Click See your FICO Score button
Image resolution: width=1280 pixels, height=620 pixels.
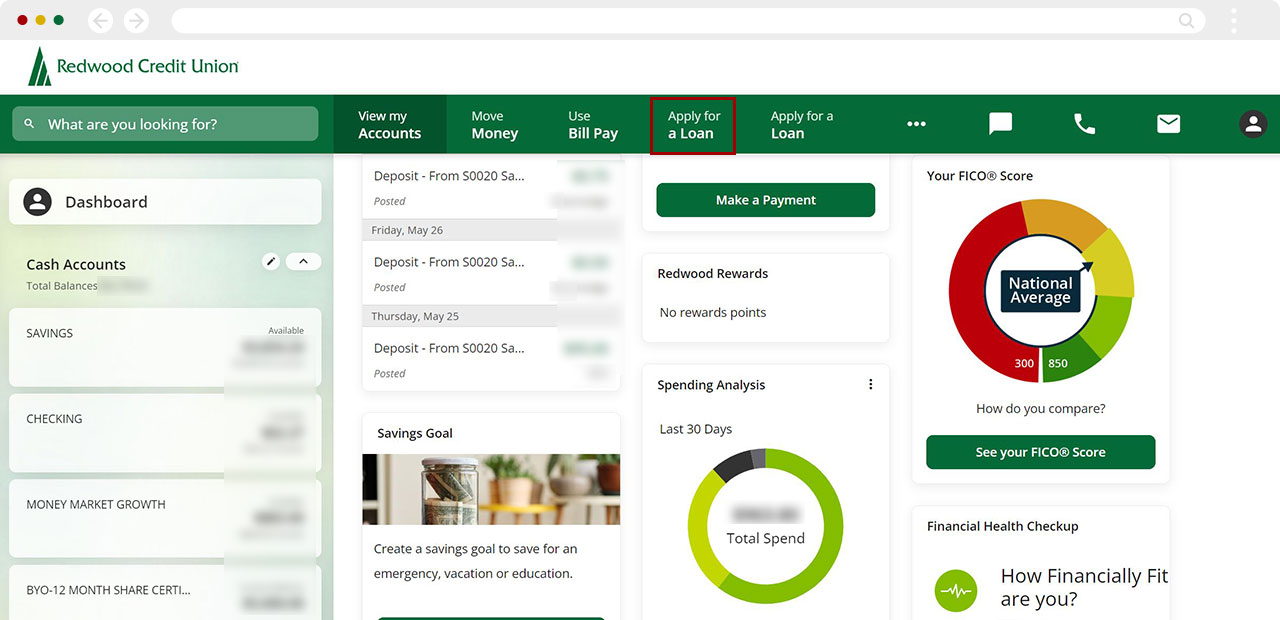[1040, 452]
